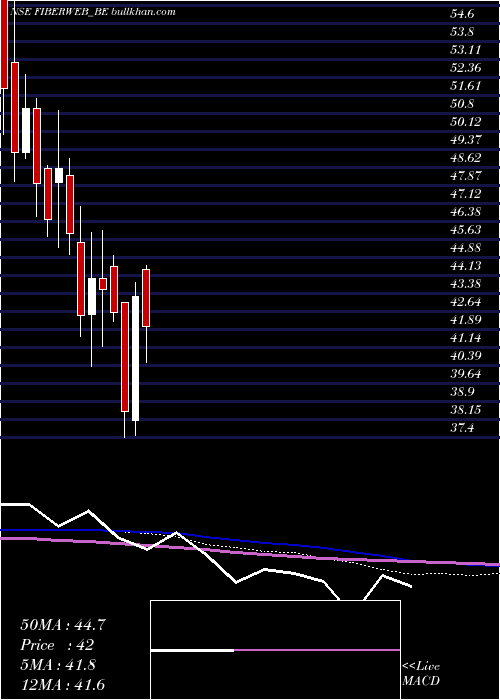Viewport: 500px width, 700px height.
Task: Click the <<Live MACD label
Action: (x=421, y=674)
